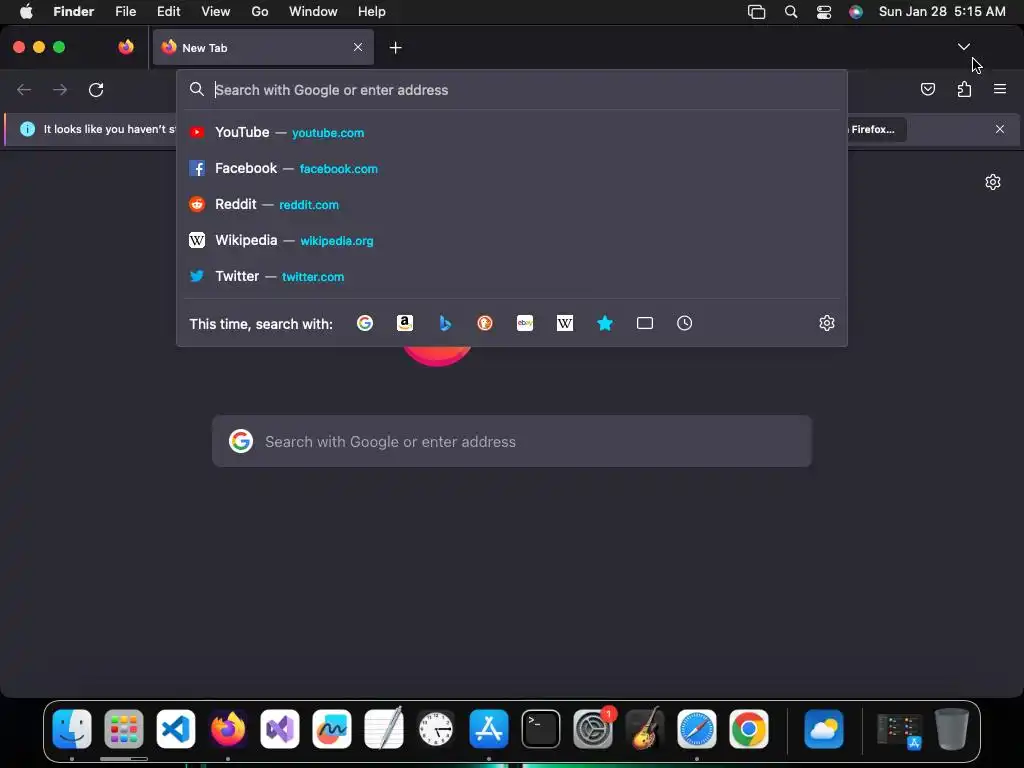Screen dimensions: 1024x768
Task: Open GarageBand from the Dock
Action: (x=645, y=729)
